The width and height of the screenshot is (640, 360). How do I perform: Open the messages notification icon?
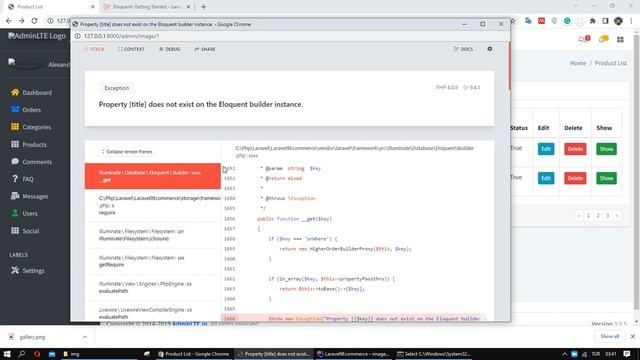tap(584, 39)
